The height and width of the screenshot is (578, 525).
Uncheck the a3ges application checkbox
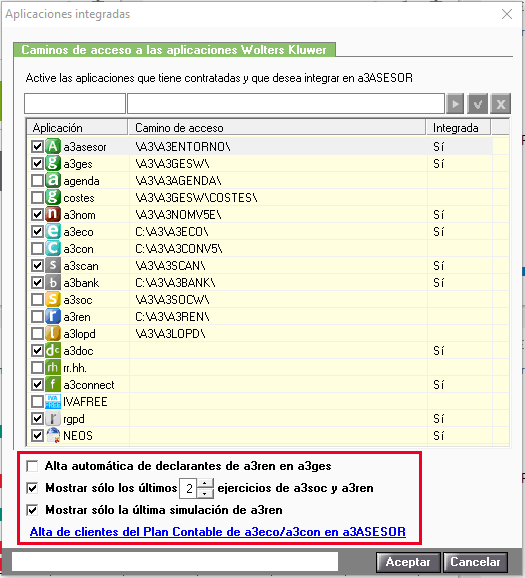point(37,164)
